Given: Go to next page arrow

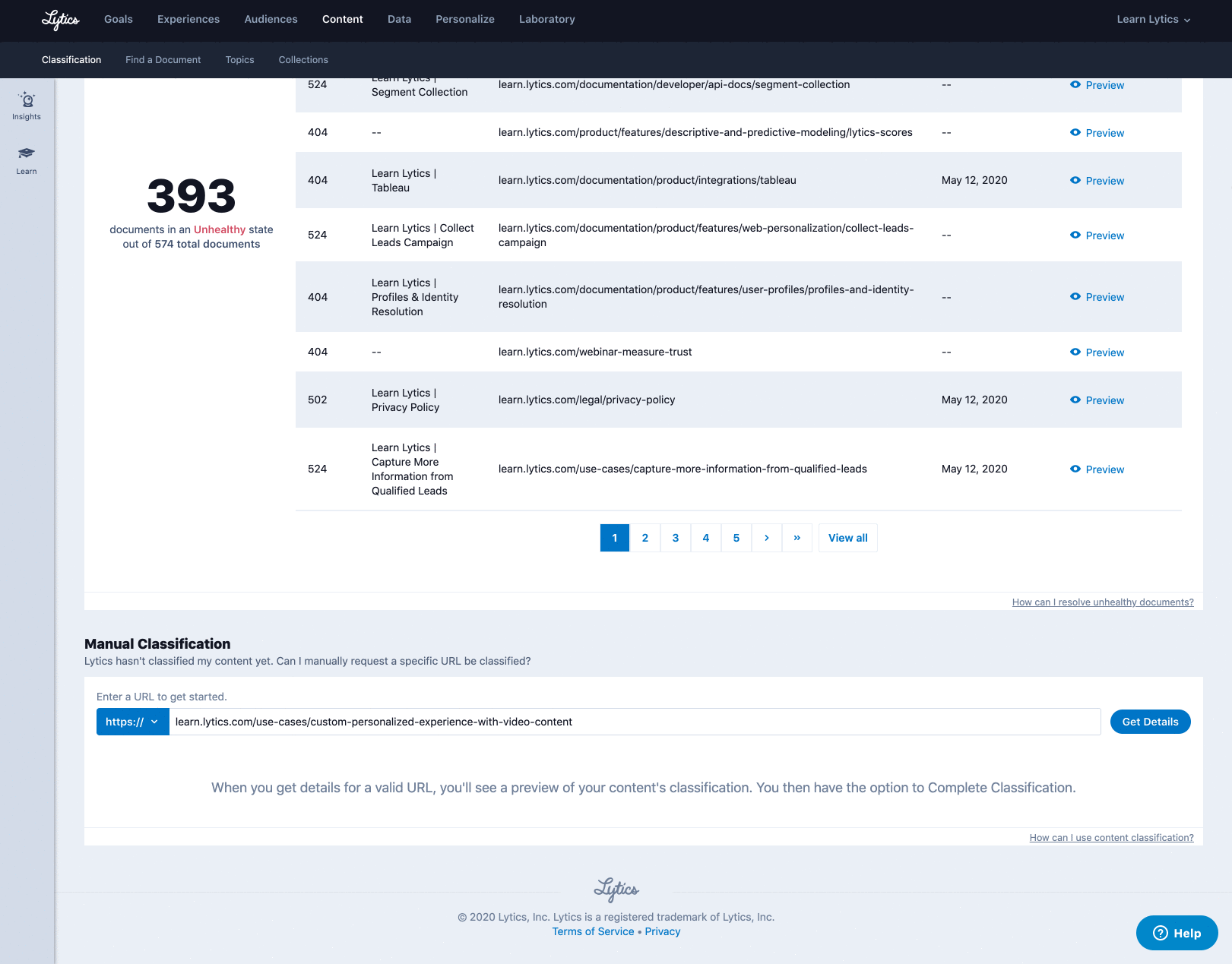Looking at the screenshot, I should pyautogui.click(x=767, y=538).
